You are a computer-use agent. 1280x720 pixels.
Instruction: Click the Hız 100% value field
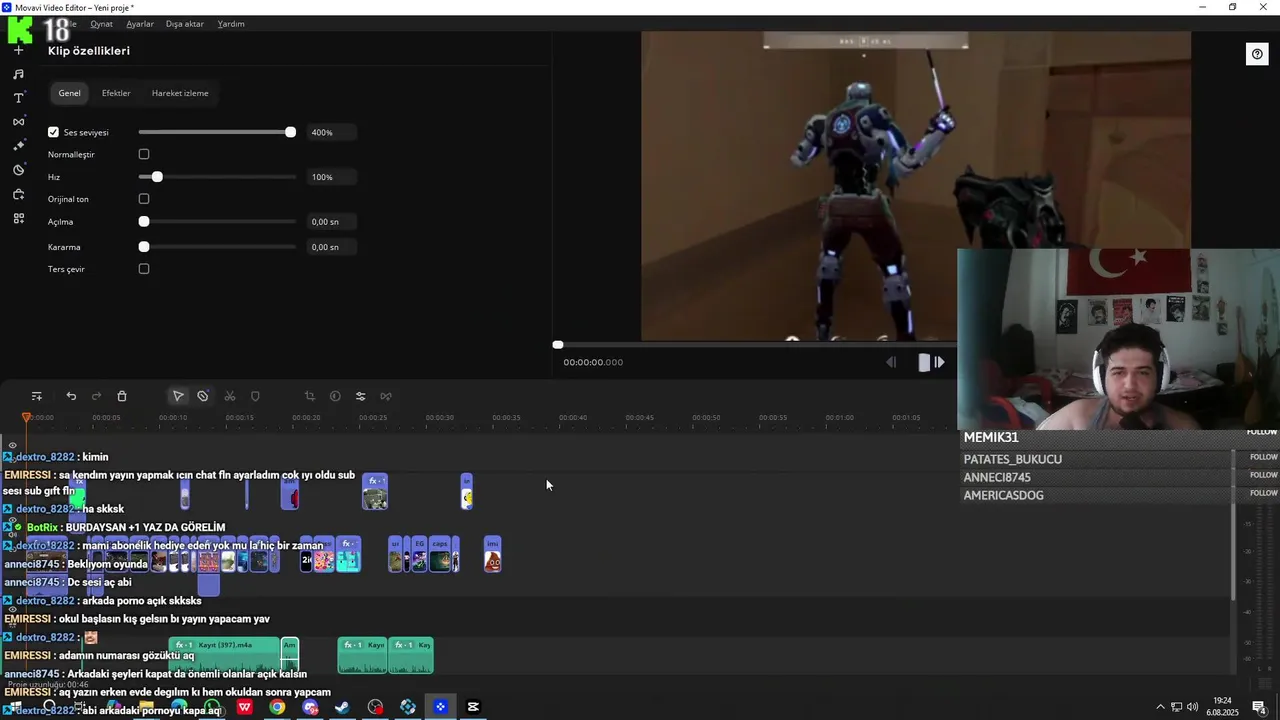332,177
